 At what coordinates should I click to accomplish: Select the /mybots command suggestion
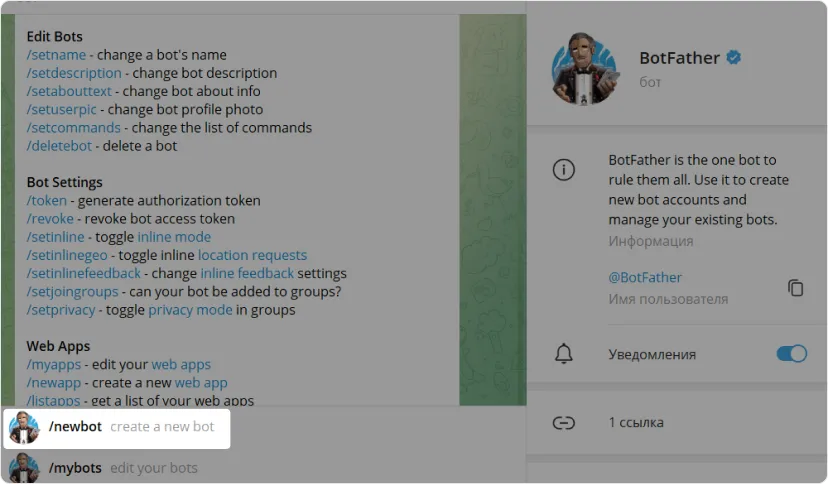tap(122, 468)
